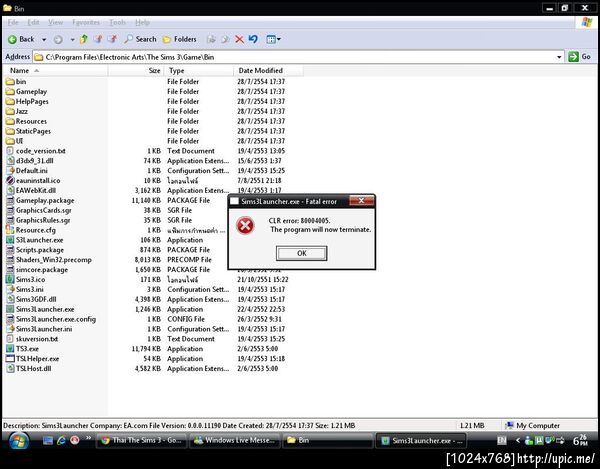Click the Back button in Explorer toolbar
This screenshot has width=600, height=469.
22,39
